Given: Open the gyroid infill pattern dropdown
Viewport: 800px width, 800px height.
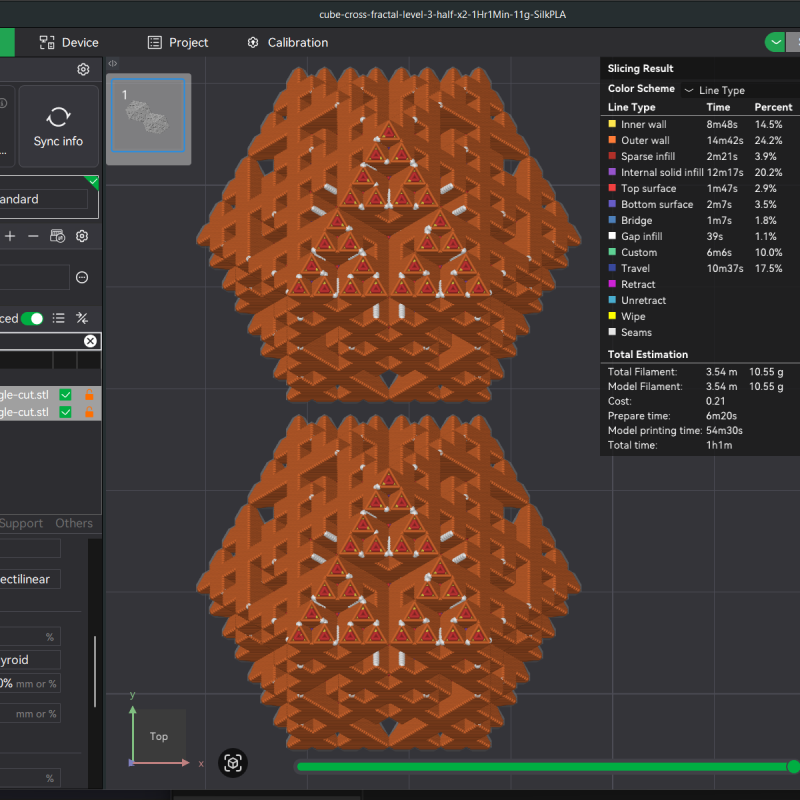Looking at the screenshot, I should pos(30,659).
